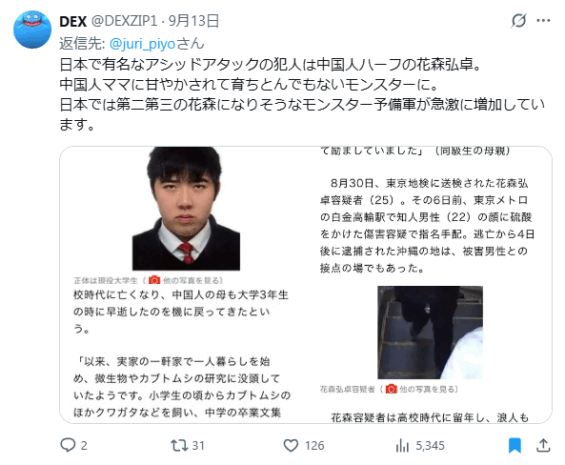
Task: Click the retweet count 31
Action: (198, 446)
